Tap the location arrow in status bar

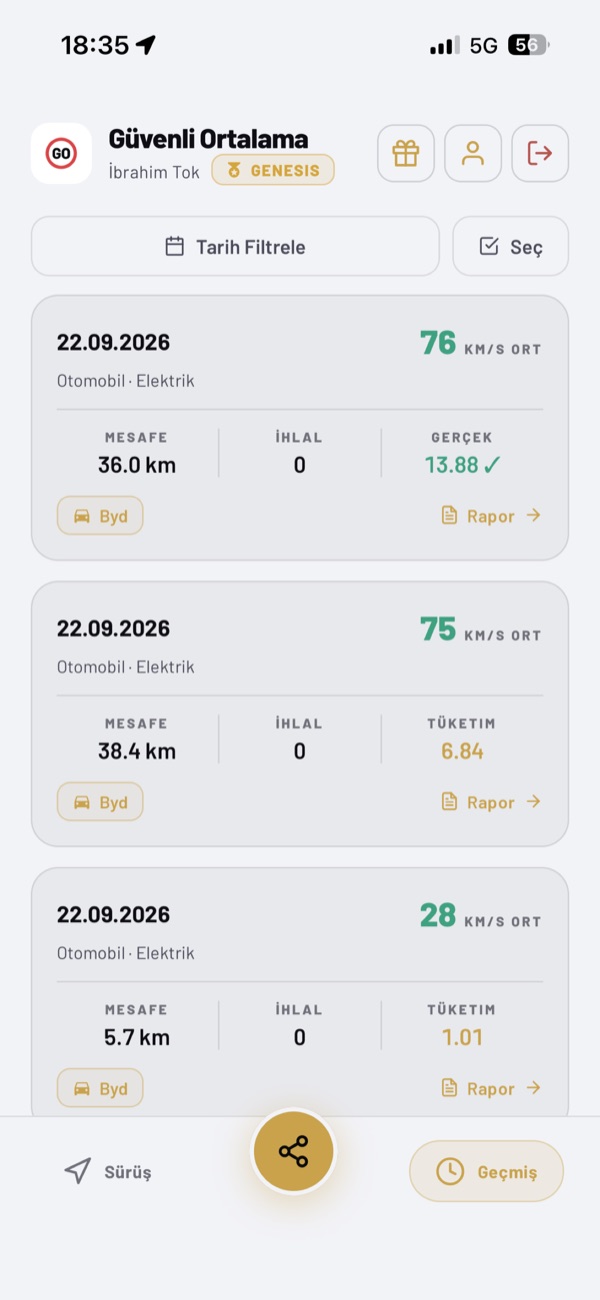click(146, 45)
